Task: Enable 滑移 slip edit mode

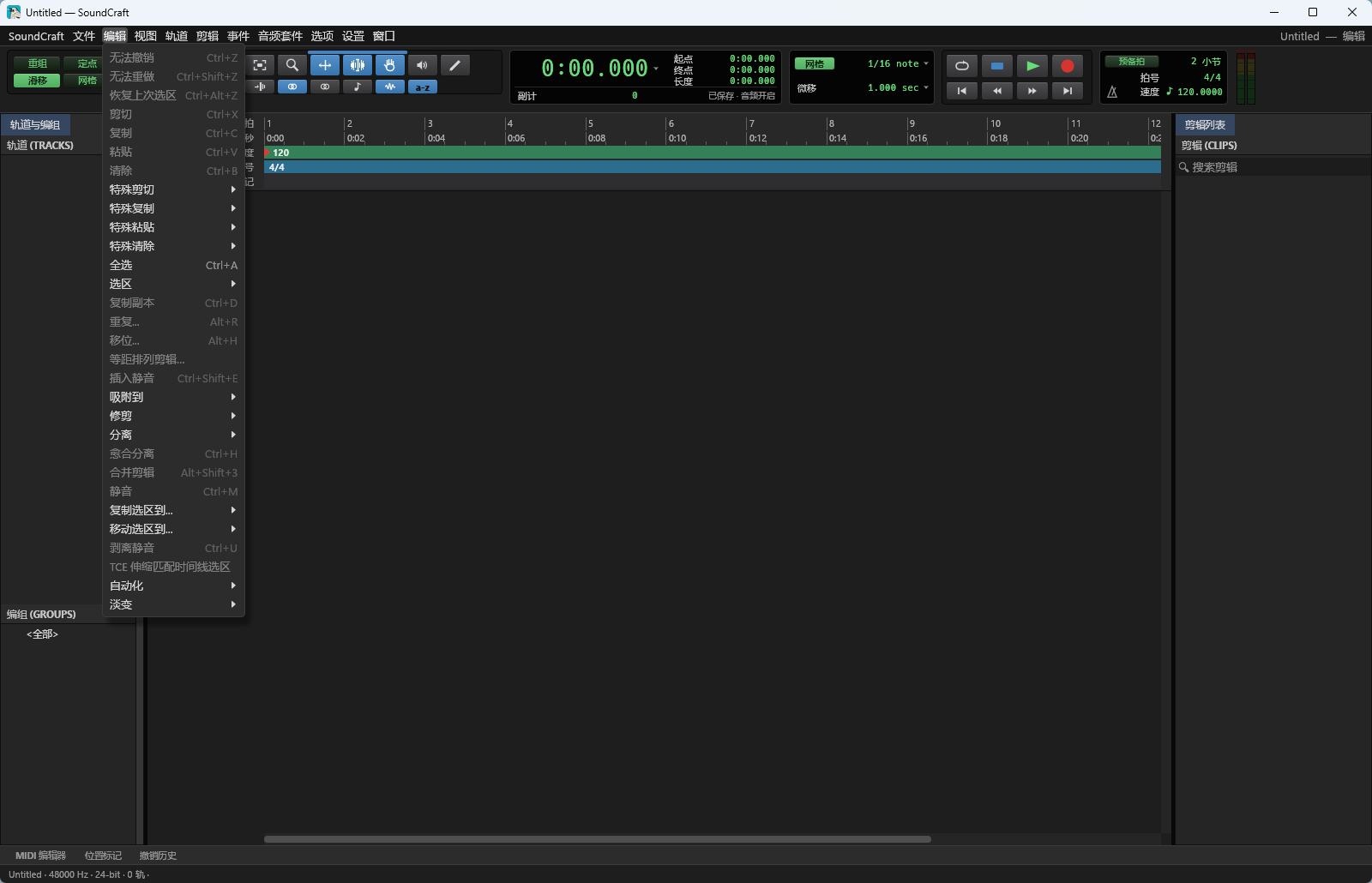Action: [x=37, y=81]
